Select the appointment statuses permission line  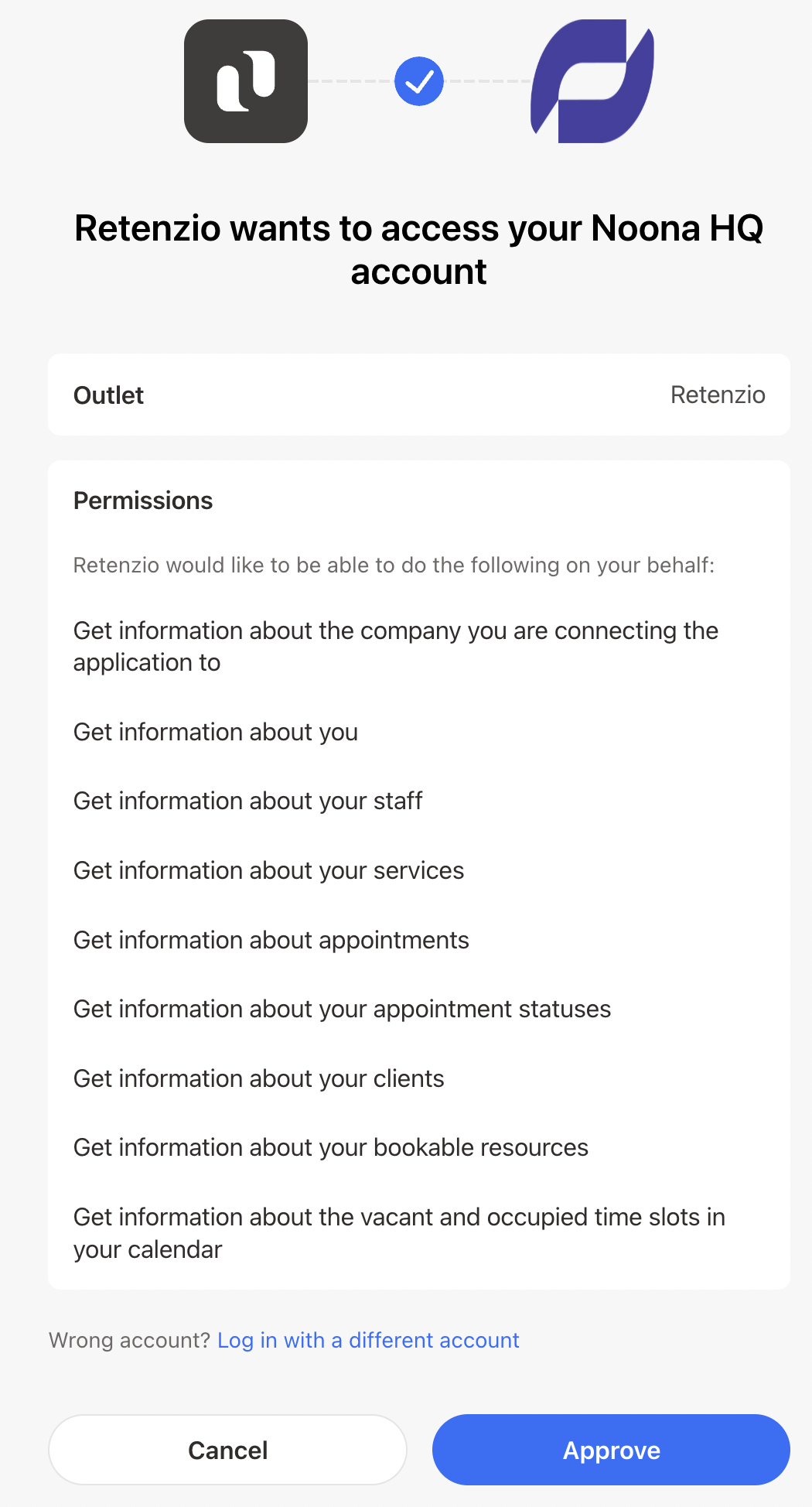point(343,1009)
